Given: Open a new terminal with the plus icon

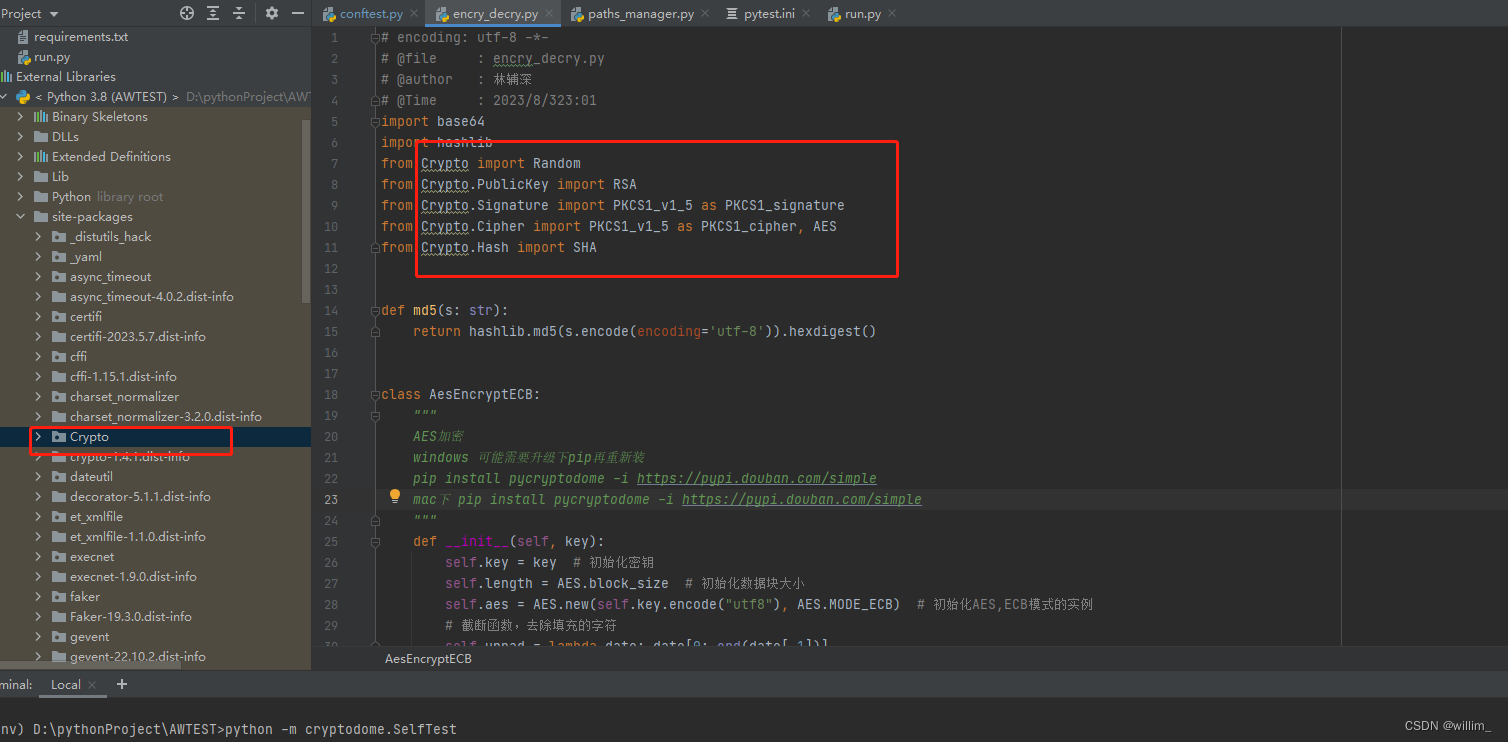Looking at the screenshot, I should 121,684.
